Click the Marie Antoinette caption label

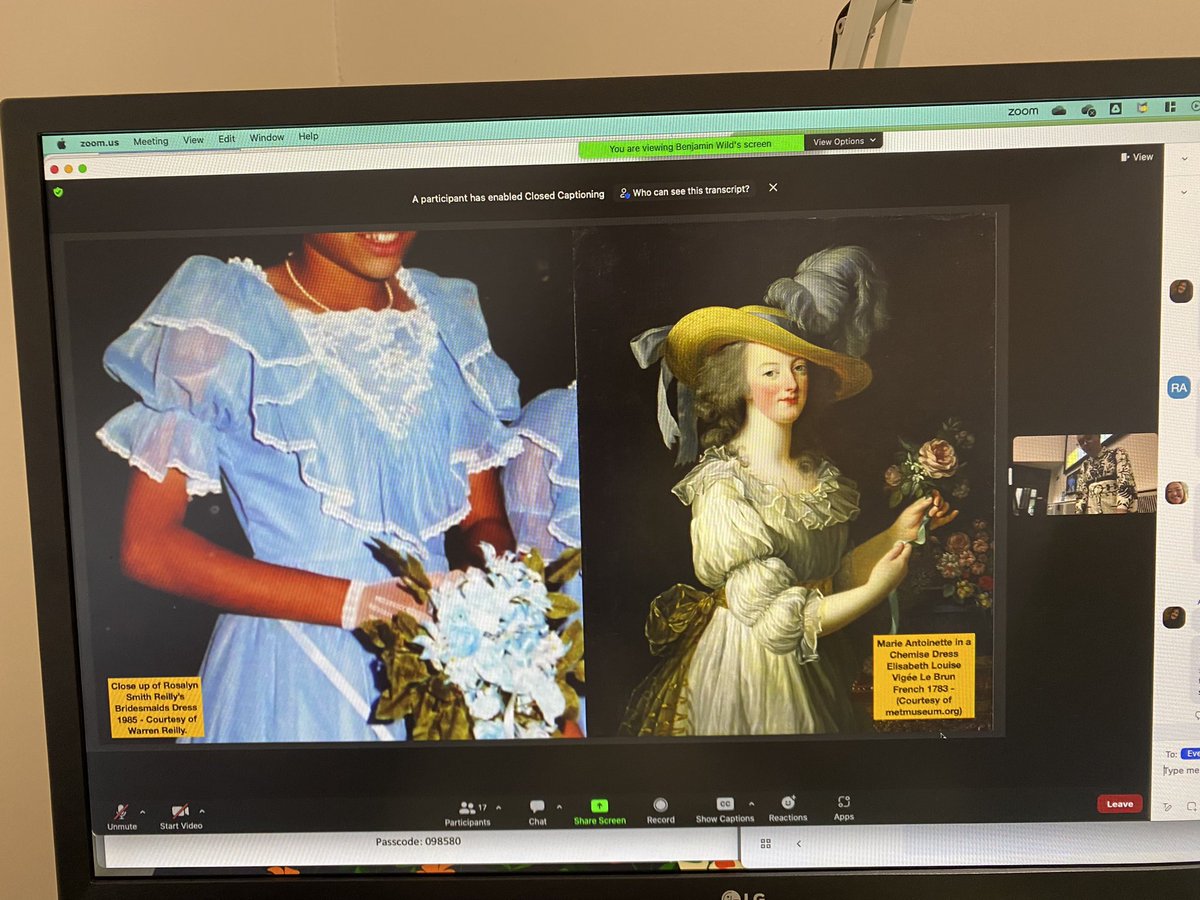tap(923, 676)
